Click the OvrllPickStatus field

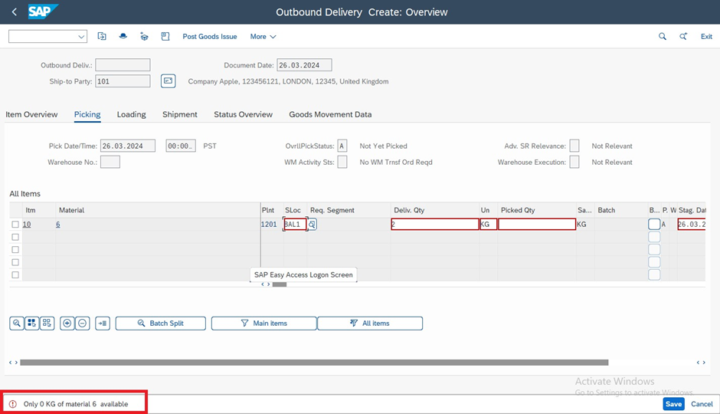coord(342,146)
